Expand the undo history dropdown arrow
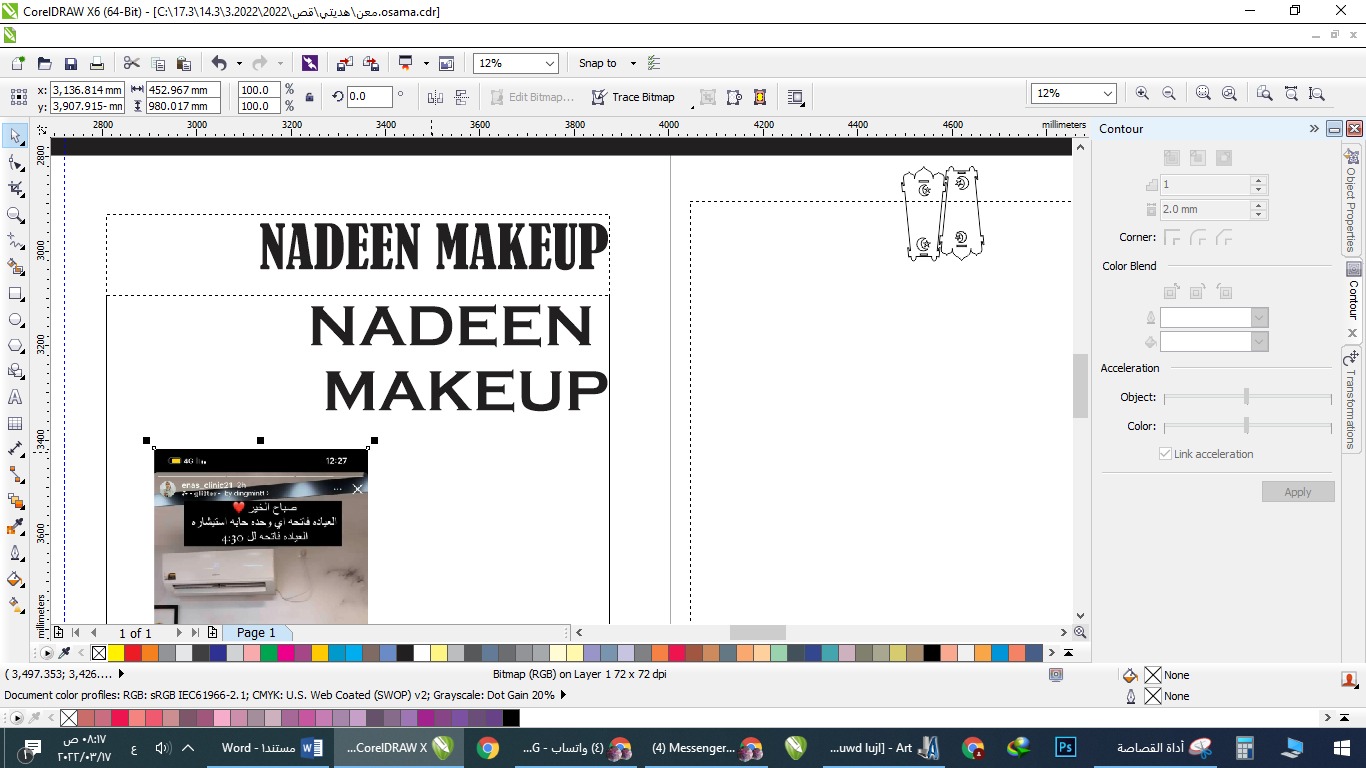The width and height of the screenshot is (1366, 768). 239,63
